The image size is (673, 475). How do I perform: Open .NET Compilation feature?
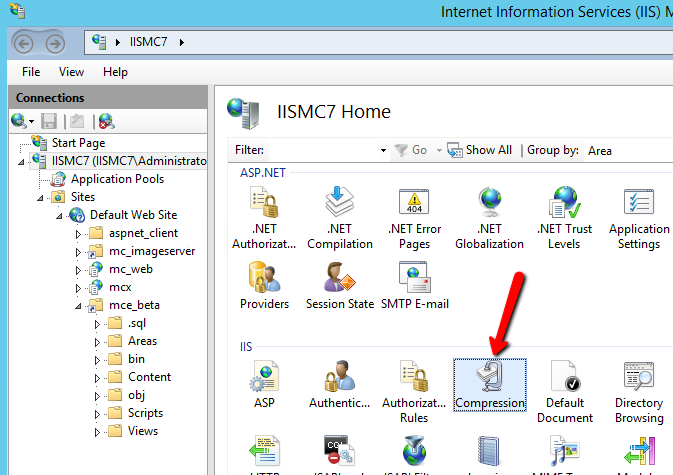340,218
